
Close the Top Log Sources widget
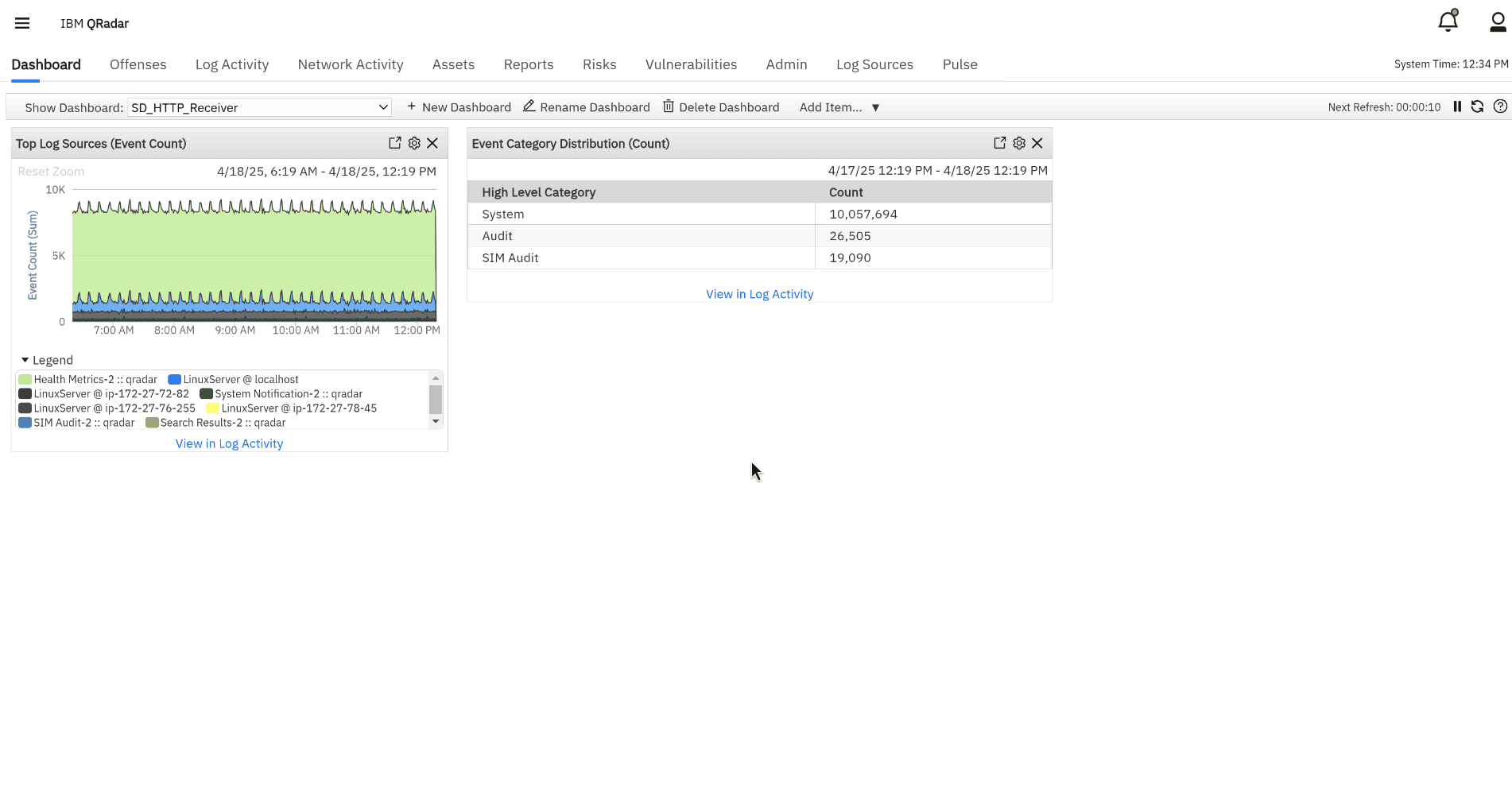point(432,143)
